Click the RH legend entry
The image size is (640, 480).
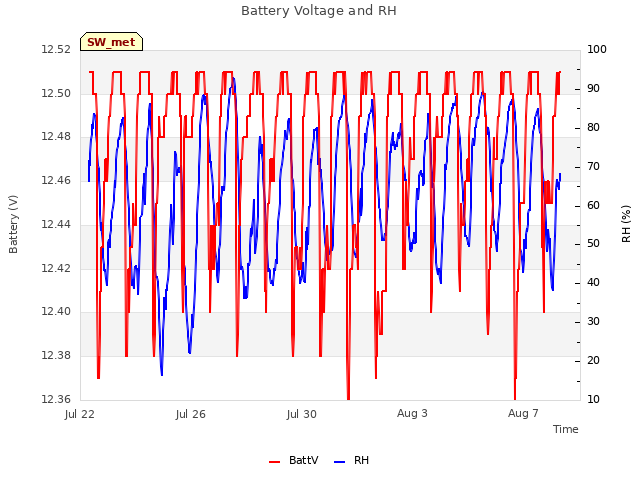click(x=351, y=460)
